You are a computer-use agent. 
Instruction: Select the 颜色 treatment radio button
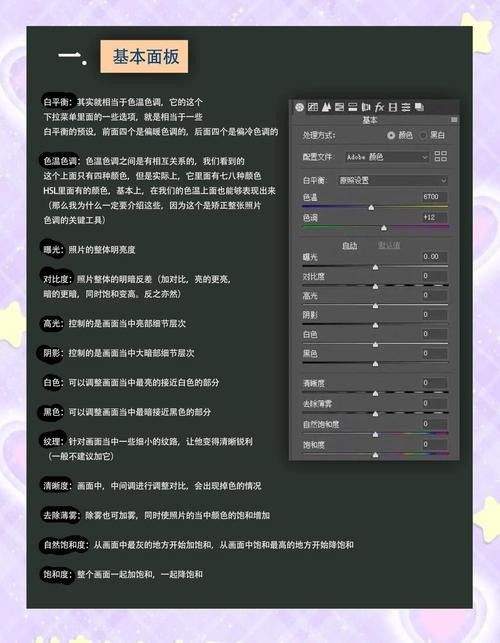click(391, 135)
